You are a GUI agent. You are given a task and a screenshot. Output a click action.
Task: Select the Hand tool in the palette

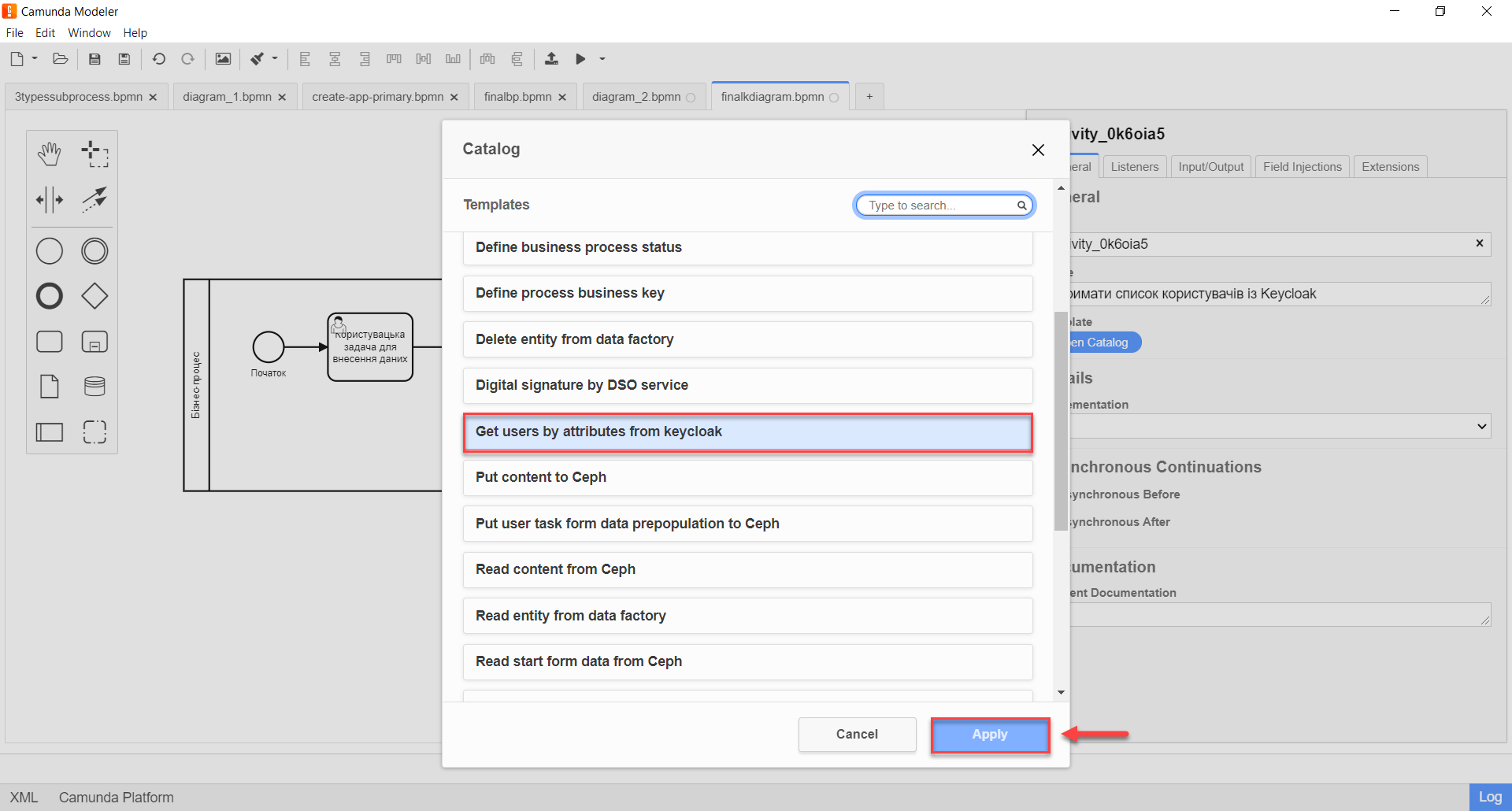pyautogui.click(x=49, y=154)
